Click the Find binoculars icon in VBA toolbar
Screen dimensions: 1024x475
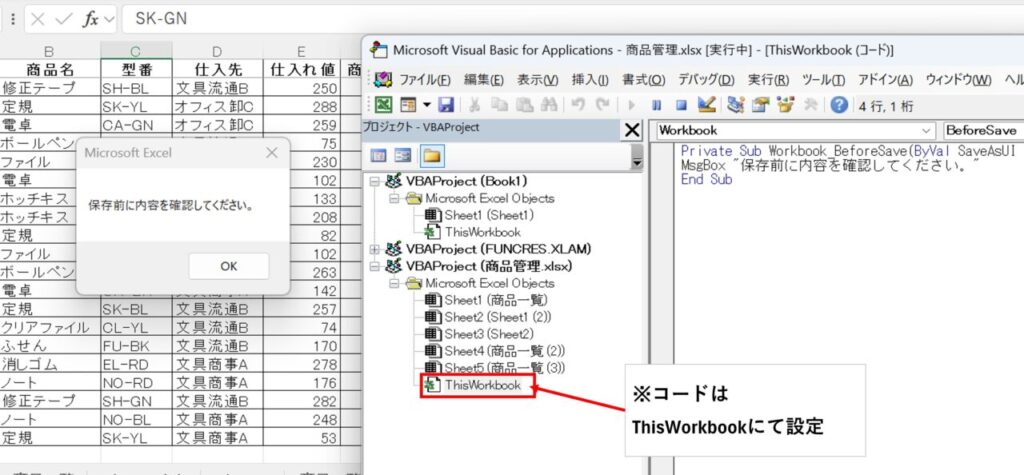click(549, 105)
